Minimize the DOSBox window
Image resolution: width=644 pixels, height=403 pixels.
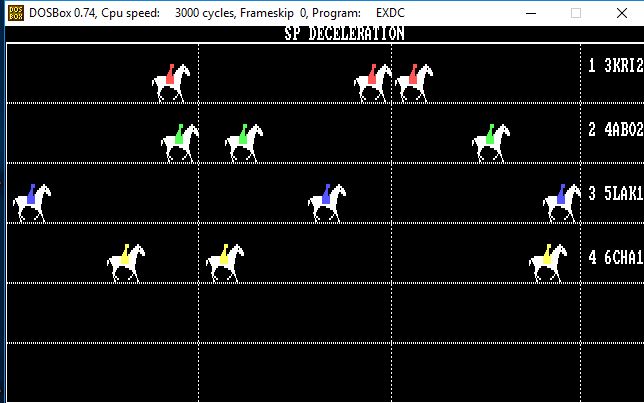[531, 13]
